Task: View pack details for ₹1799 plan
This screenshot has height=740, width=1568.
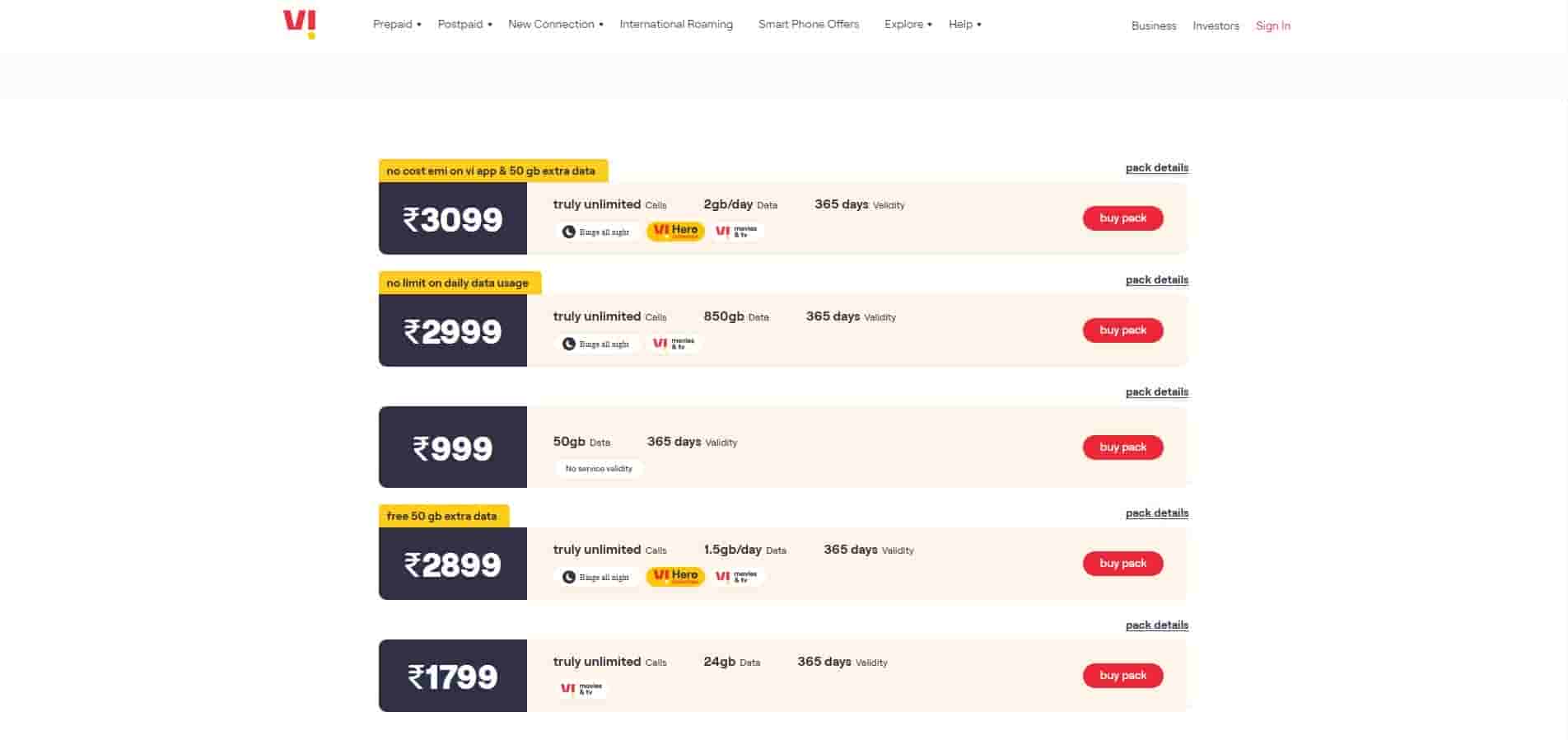Action: [1156, 625]
